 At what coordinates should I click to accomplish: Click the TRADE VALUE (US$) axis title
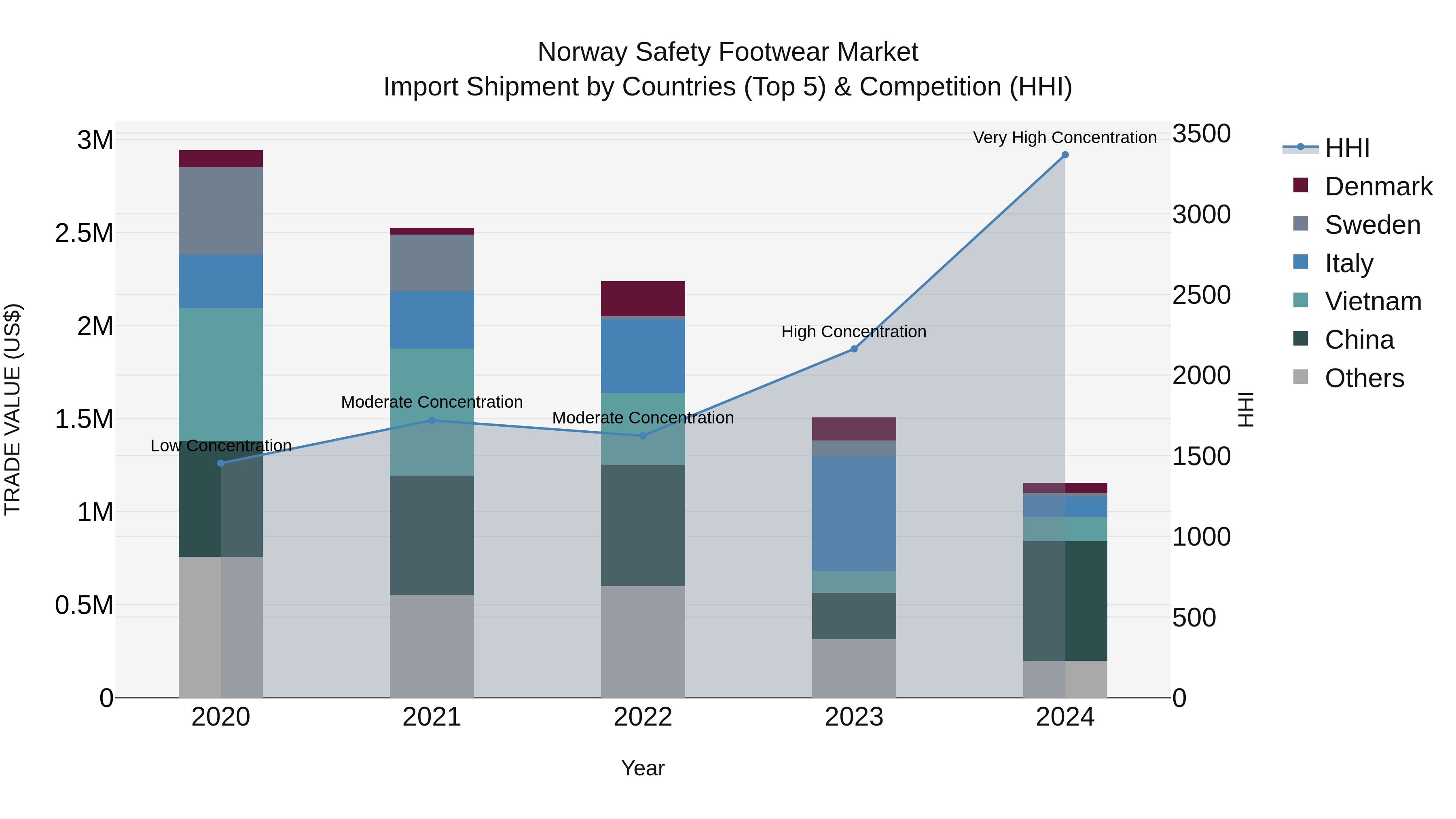13,409
